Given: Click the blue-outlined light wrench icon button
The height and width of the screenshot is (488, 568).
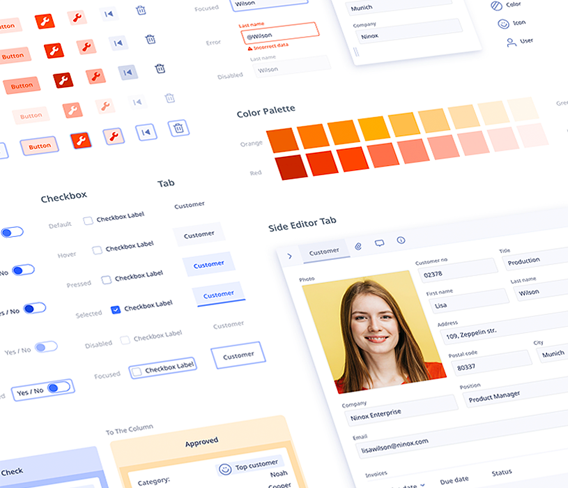Looking at the screenshot, I should [113, 136].
